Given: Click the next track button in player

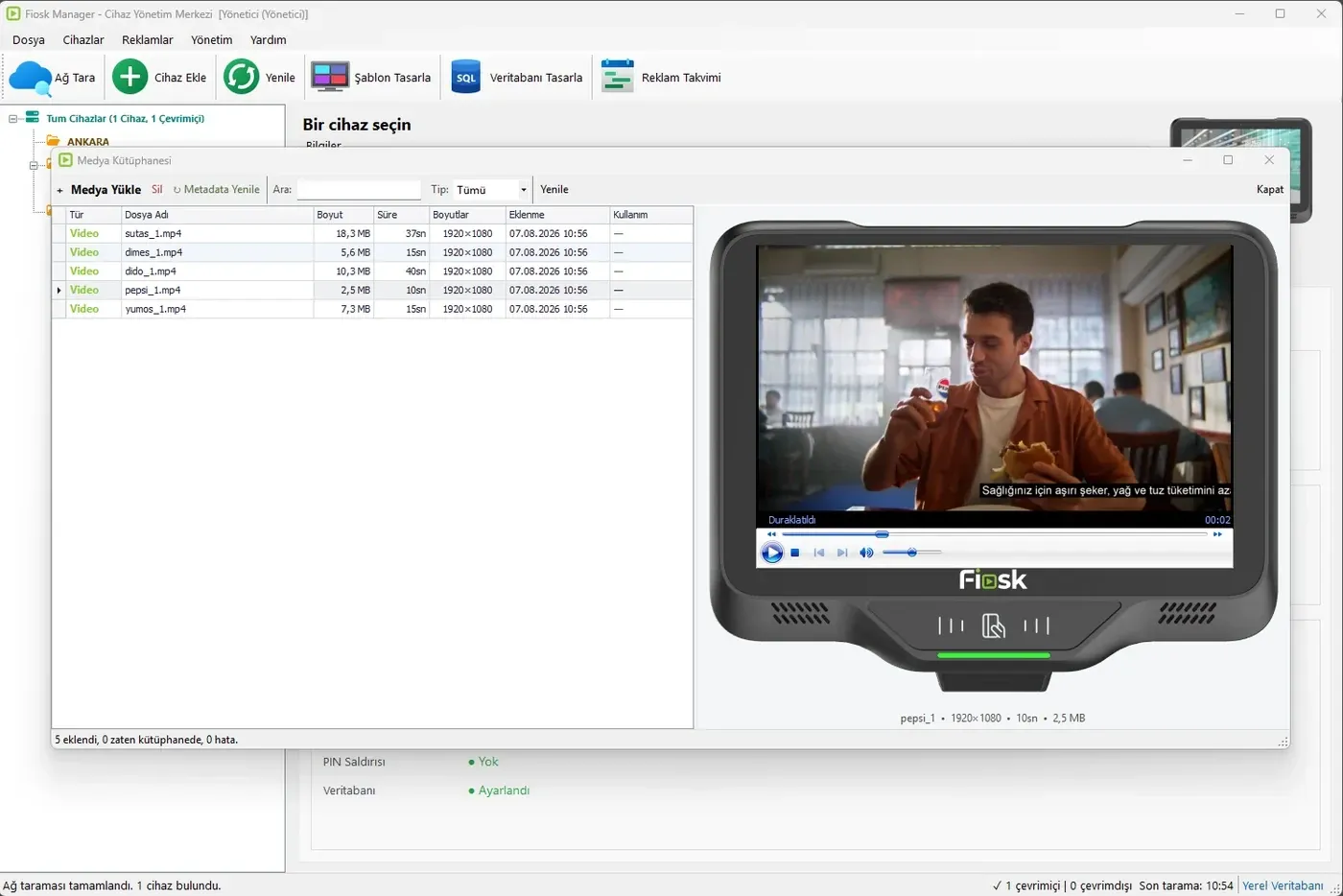Looking at the screenshot, I should click(842, 553).
